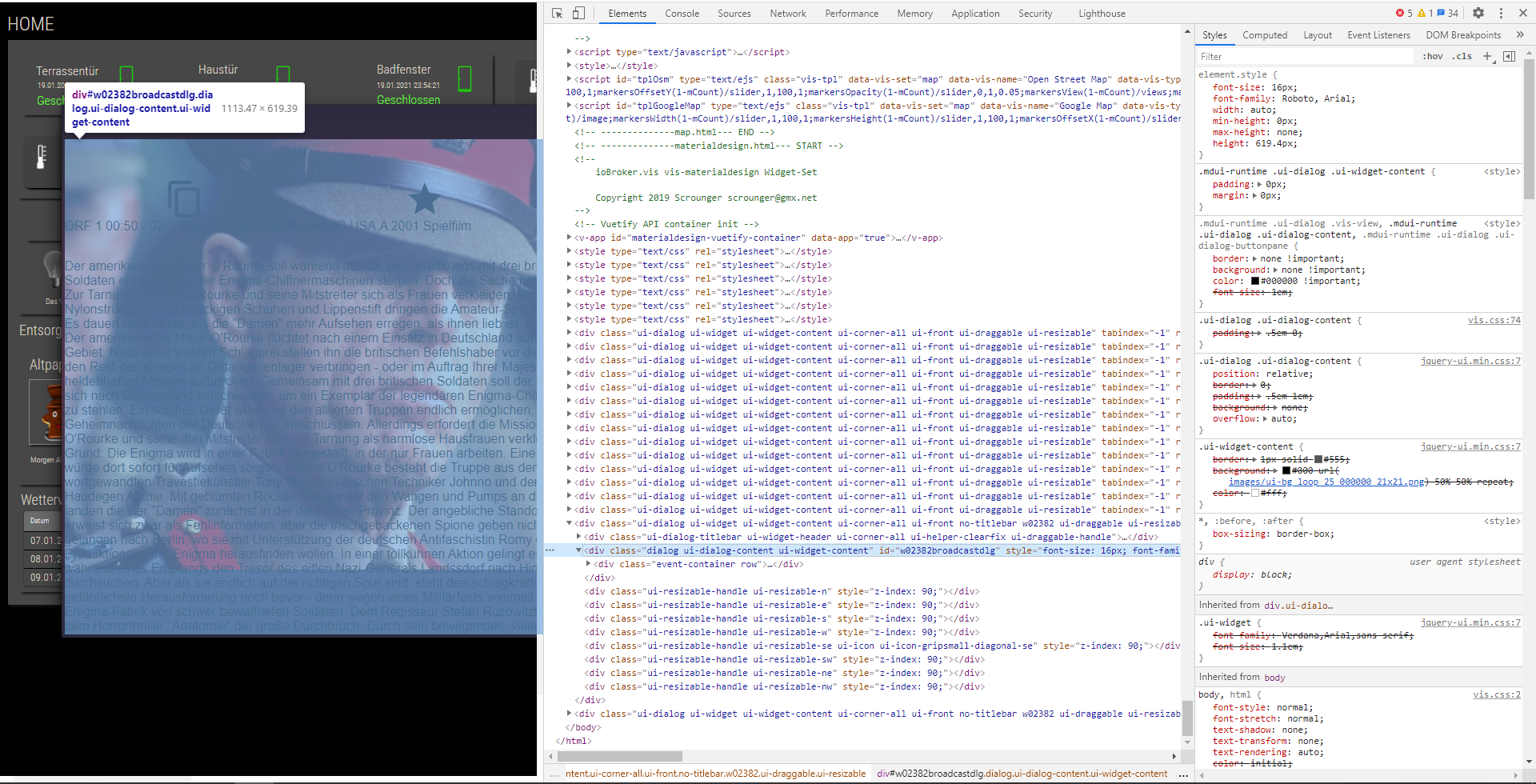Click the Haustür door status icon
Viewport: 1536px width, 784px height.
tap(283, 74)
